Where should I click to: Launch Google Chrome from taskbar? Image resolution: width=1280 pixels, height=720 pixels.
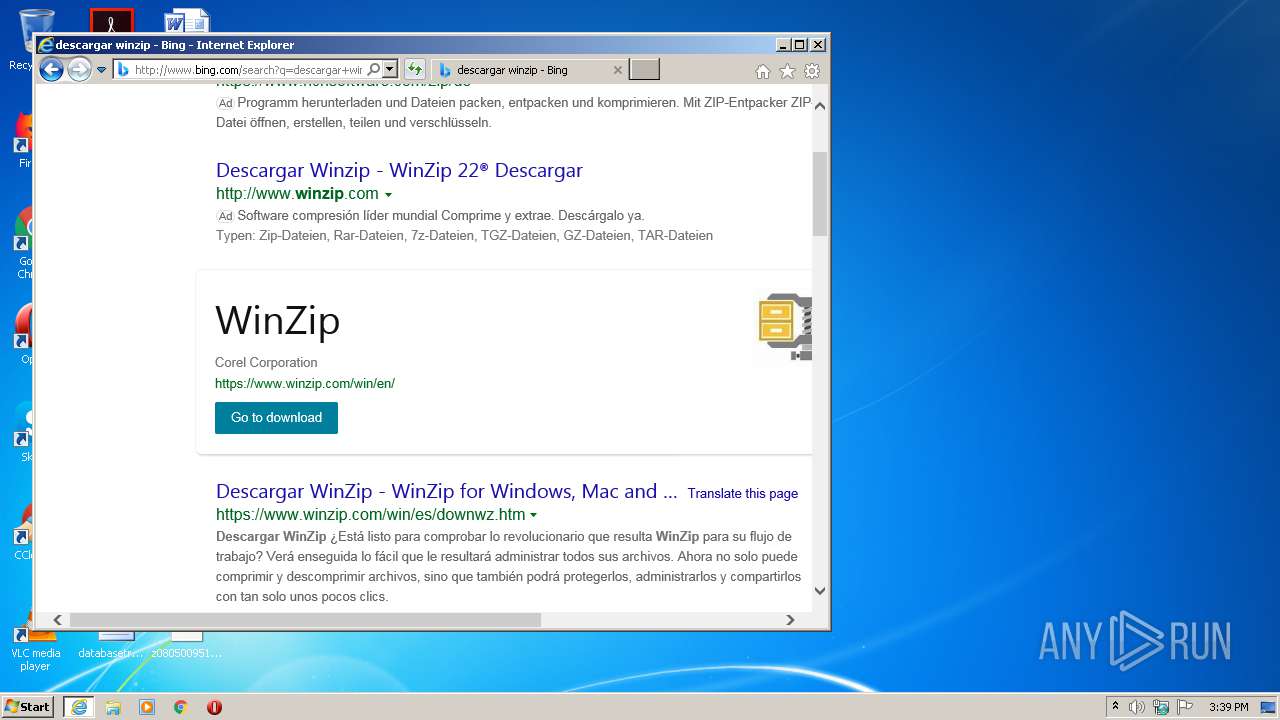pos(181,707)
